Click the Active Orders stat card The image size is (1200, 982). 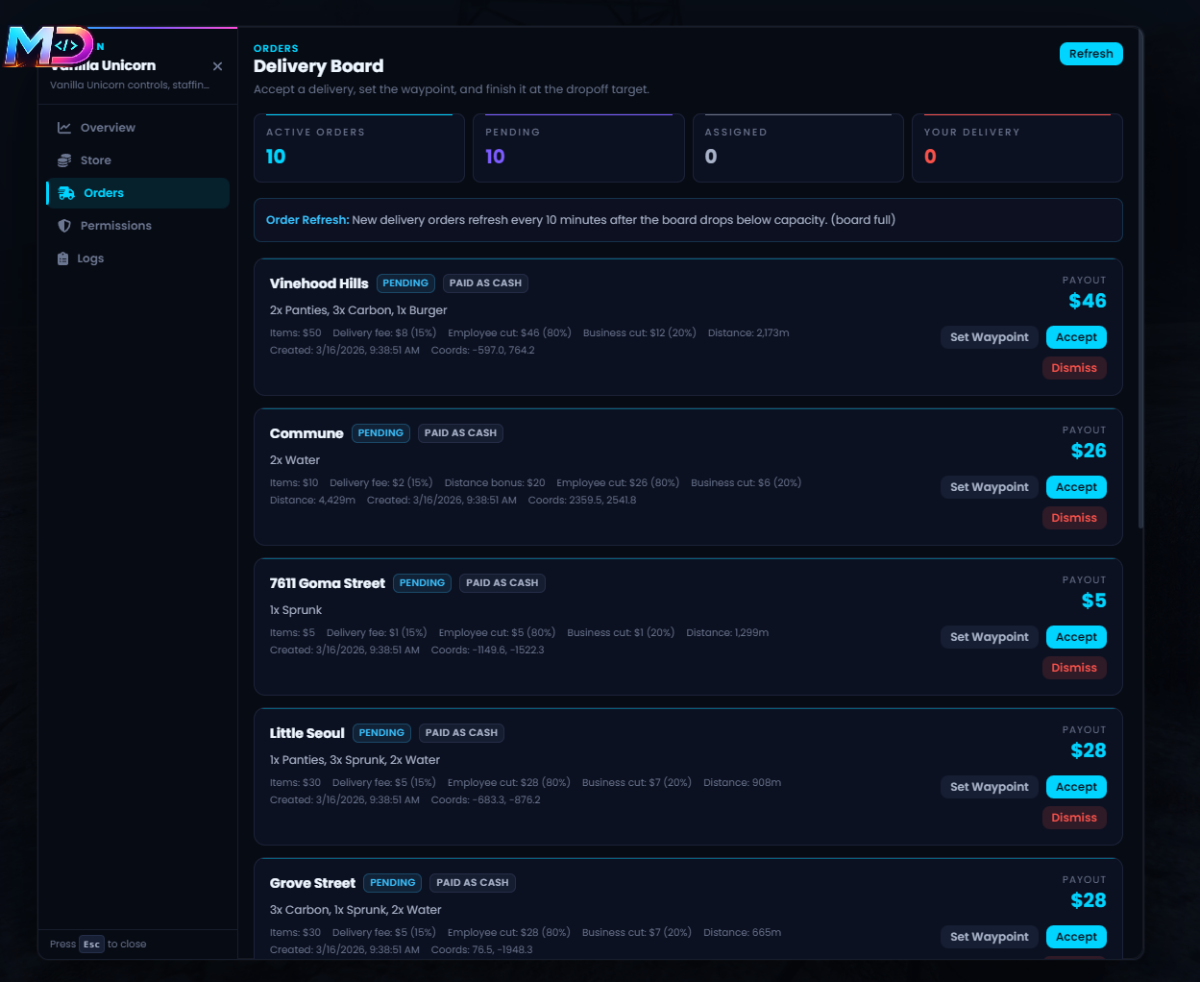pos(359,148)
